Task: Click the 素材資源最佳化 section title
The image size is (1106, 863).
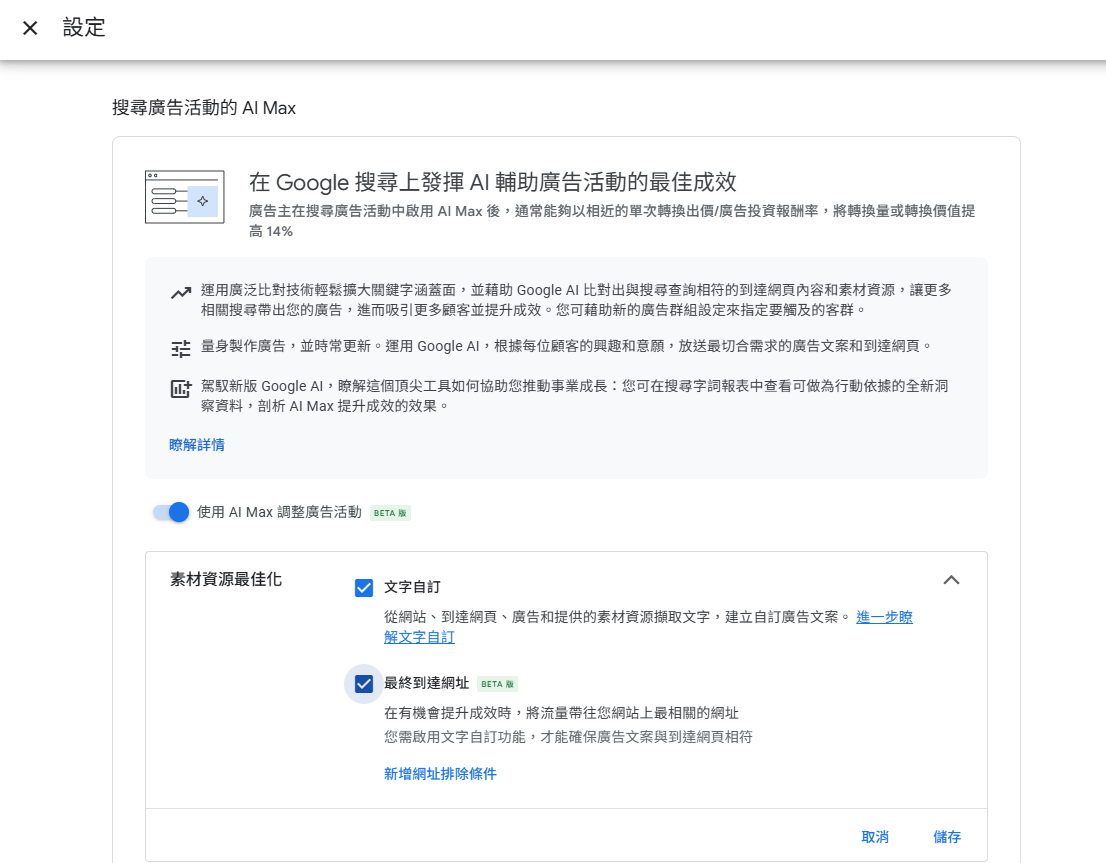Action: 226,580
